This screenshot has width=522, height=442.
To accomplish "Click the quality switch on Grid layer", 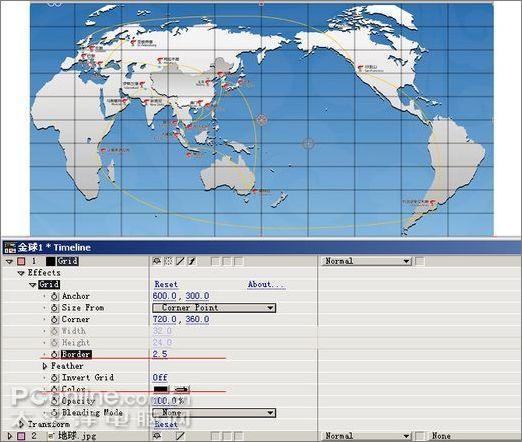I will 180,261.
